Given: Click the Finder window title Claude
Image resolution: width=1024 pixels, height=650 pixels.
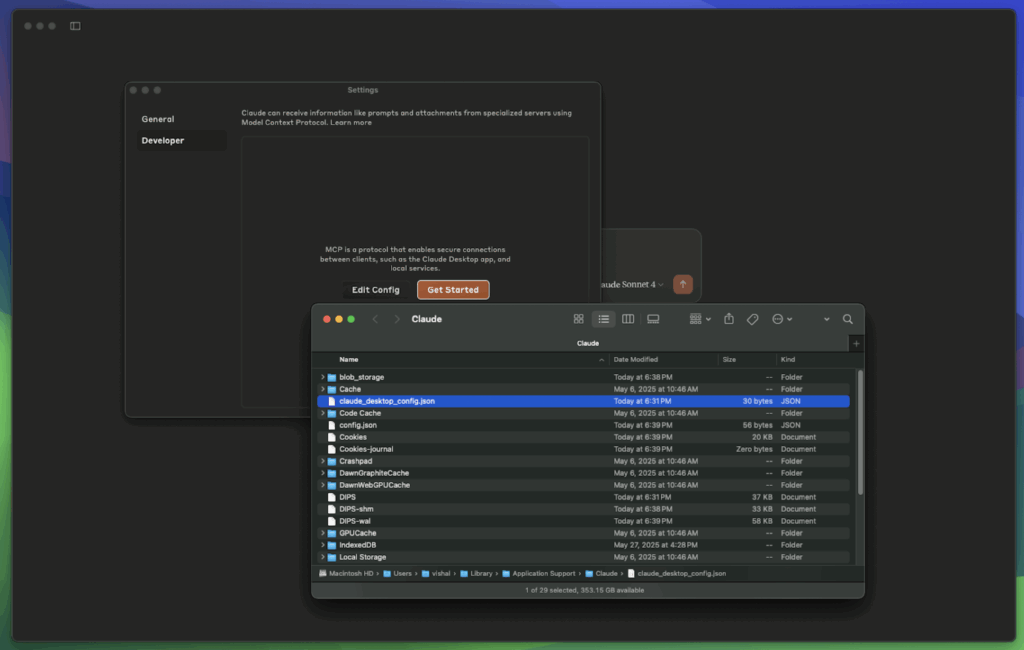Looking at the screenshot, I should (426, 319).
